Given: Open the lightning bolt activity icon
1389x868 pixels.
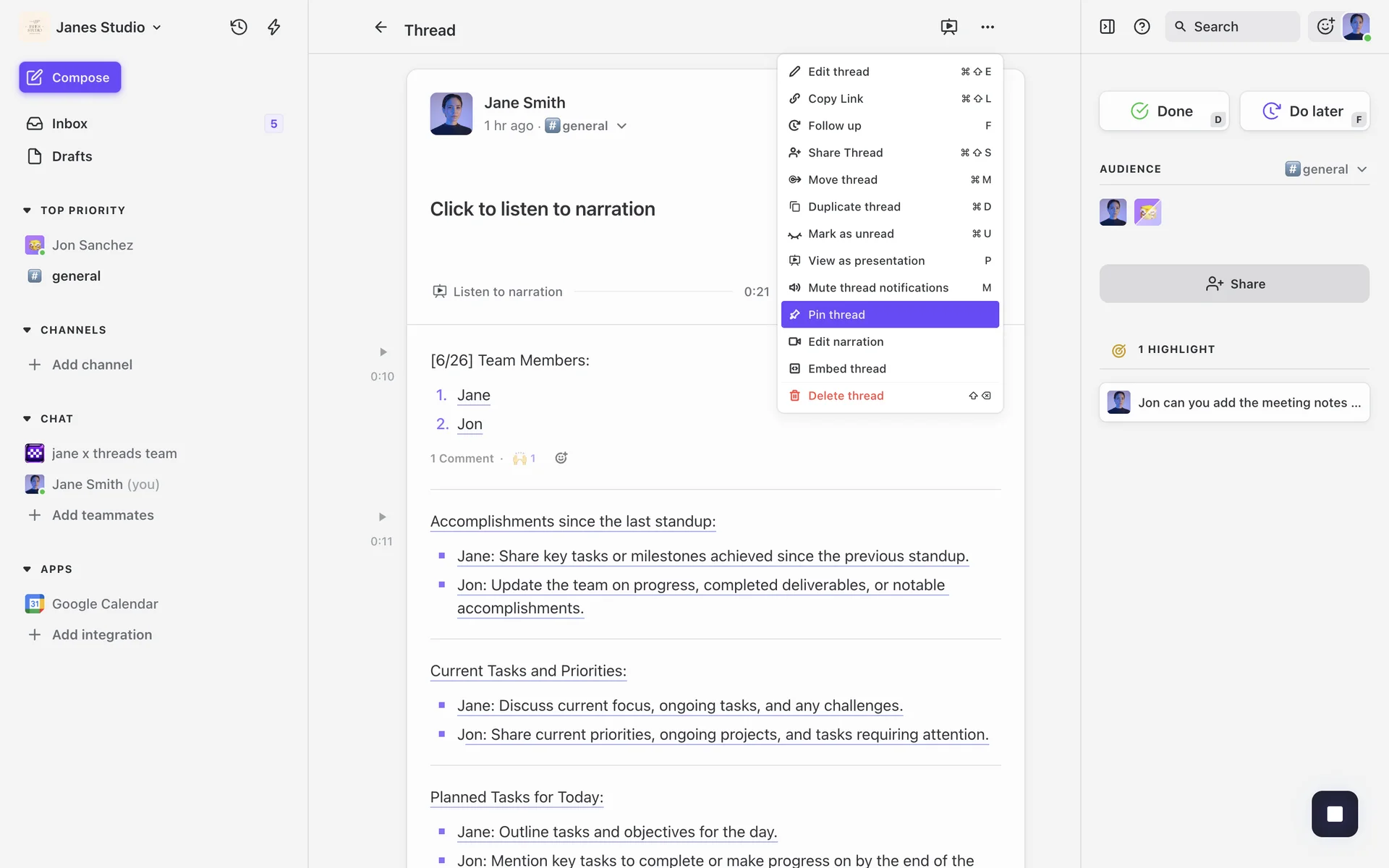Looking at the screenshot, I should 274,27.
